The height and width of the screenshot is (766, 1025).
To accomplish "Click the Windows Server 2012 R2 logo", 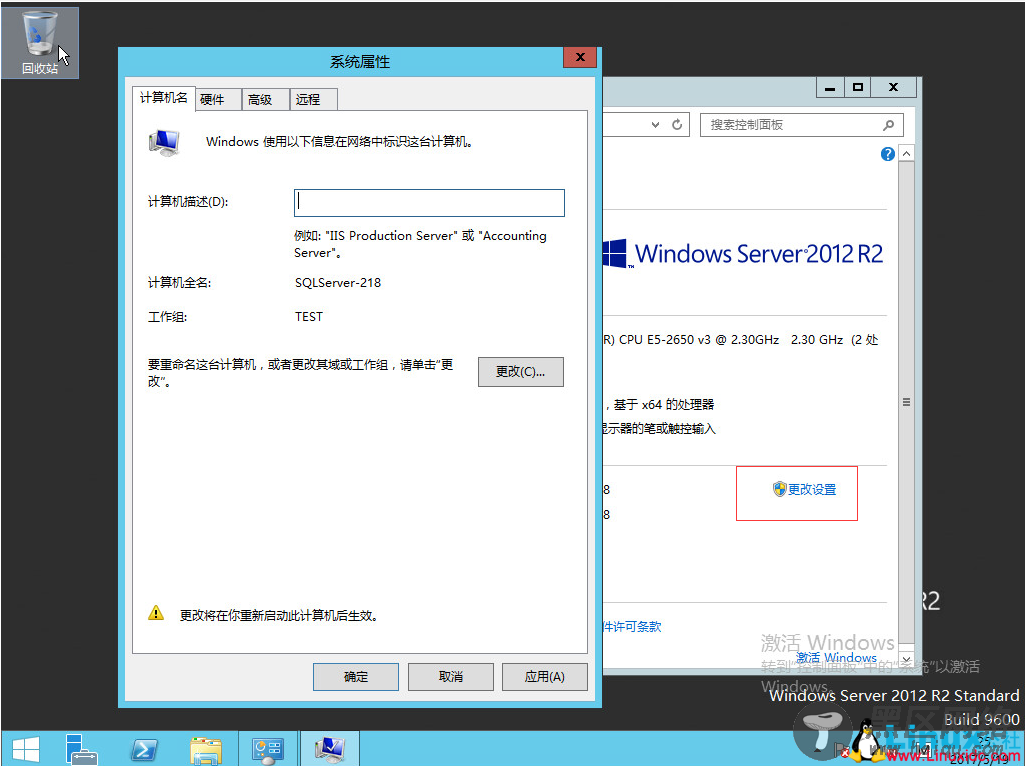I will [743, 254].
